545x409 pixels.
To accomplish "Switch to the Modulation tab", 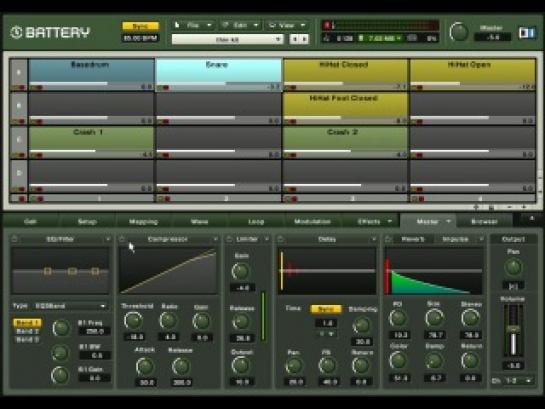I will tap(312, 221).
